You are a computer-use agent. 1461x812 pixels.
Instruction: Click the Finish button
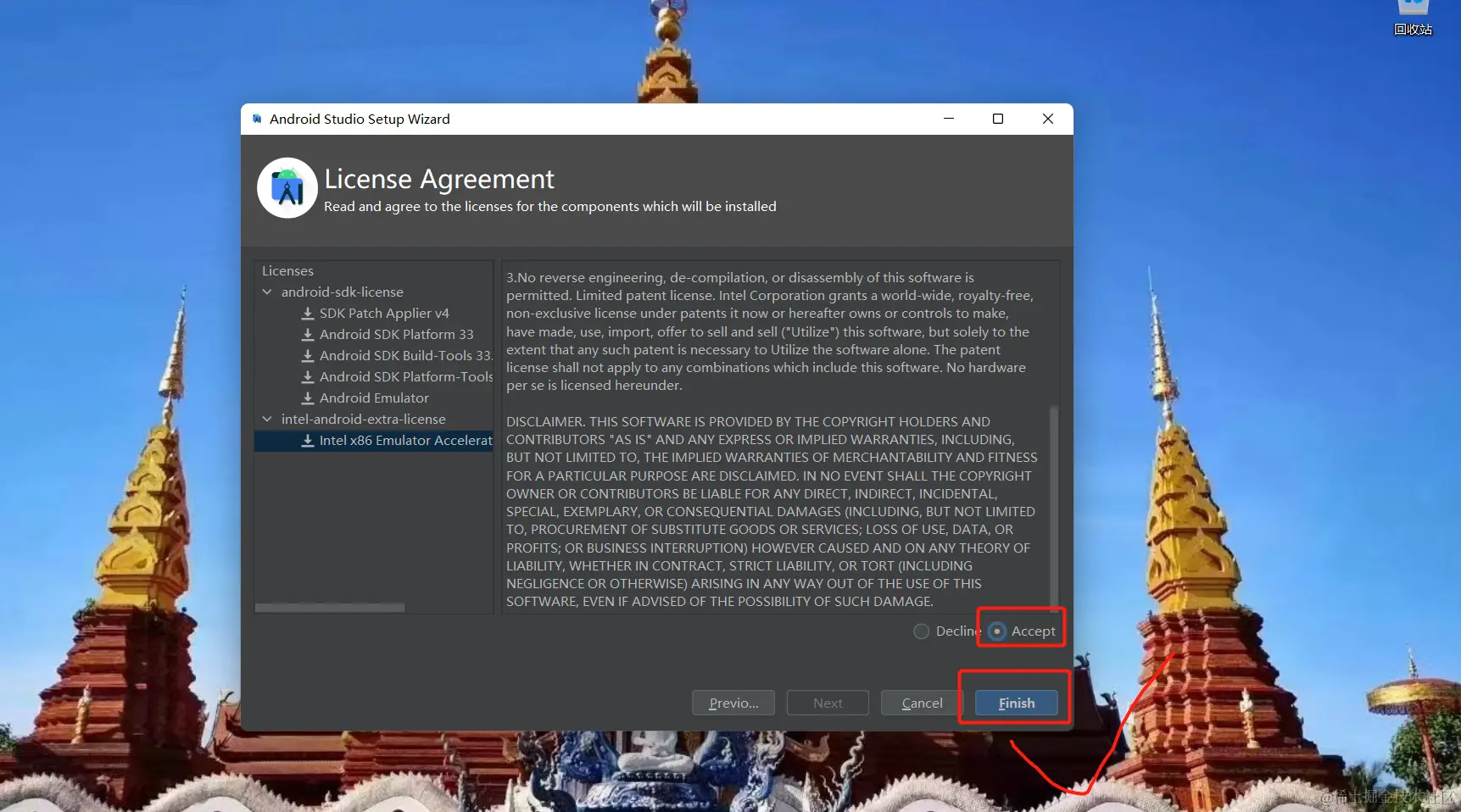pyautogui.click(x=1016, y=703)
